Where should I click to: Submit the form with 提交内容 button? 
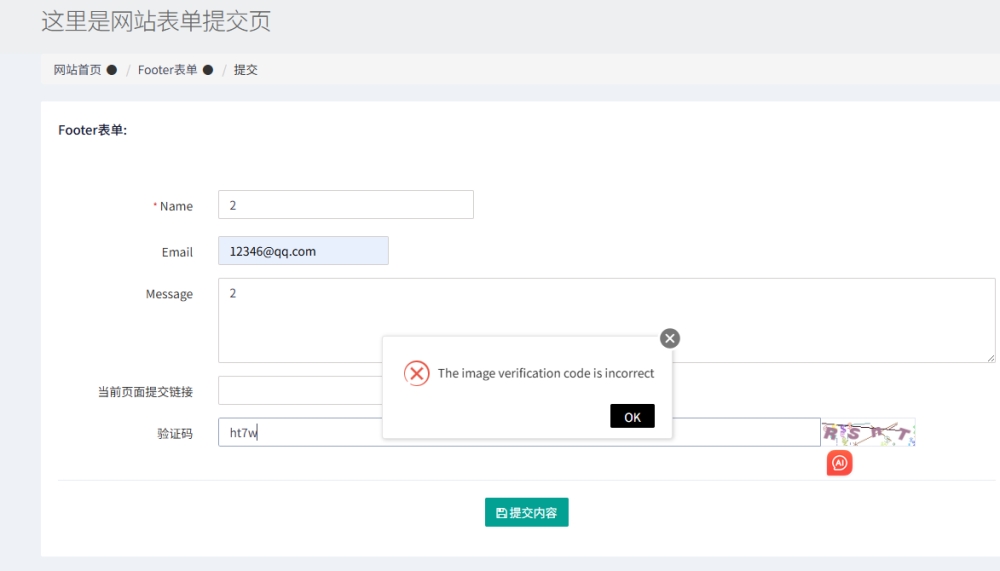coord(526,513)
